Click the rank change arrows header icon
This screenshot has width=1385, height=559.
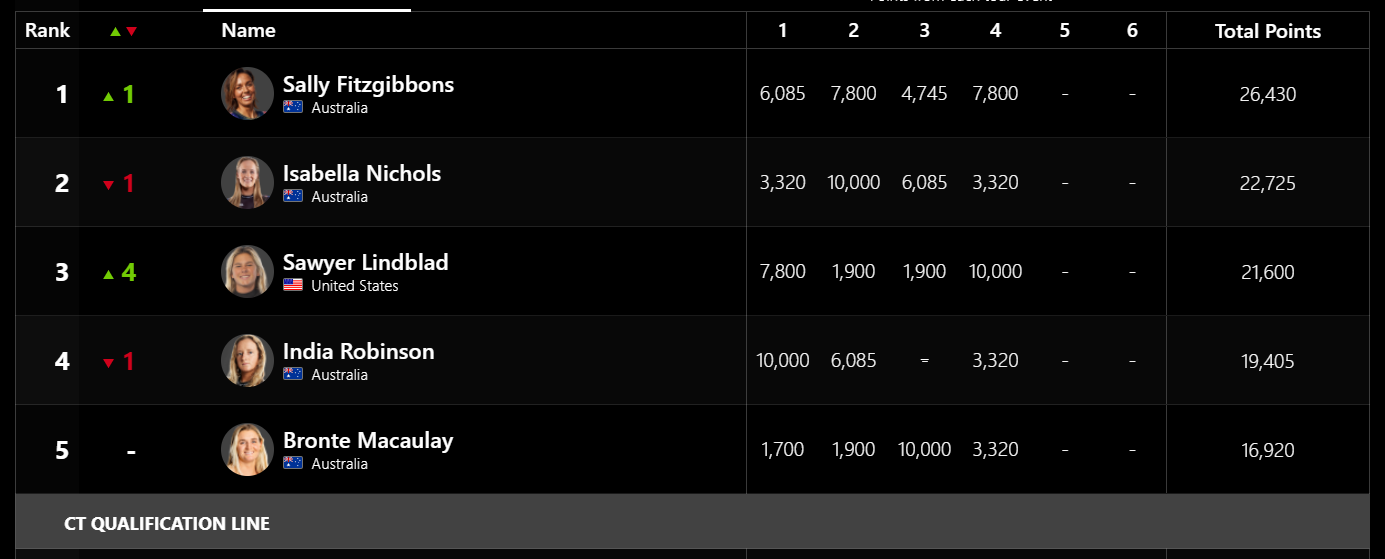point(124,31)
